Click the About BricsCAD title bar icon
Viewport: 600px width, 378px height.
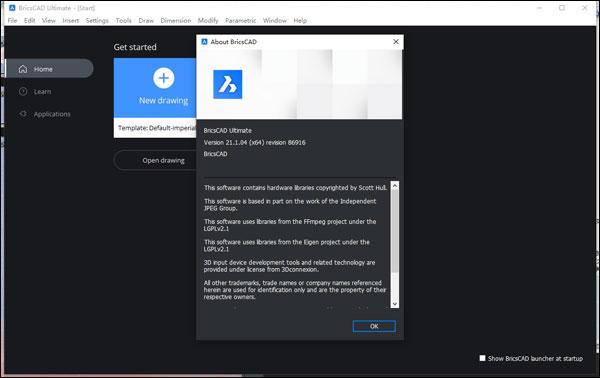coord(204,41)
